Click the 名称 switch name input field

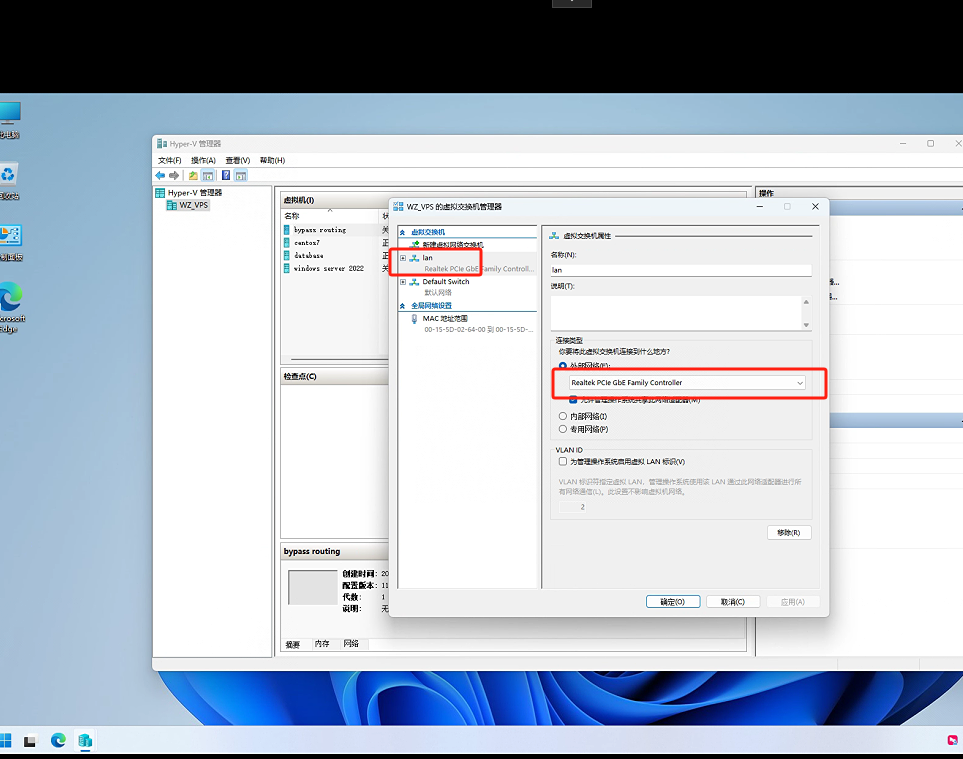[x=681, y=270]
